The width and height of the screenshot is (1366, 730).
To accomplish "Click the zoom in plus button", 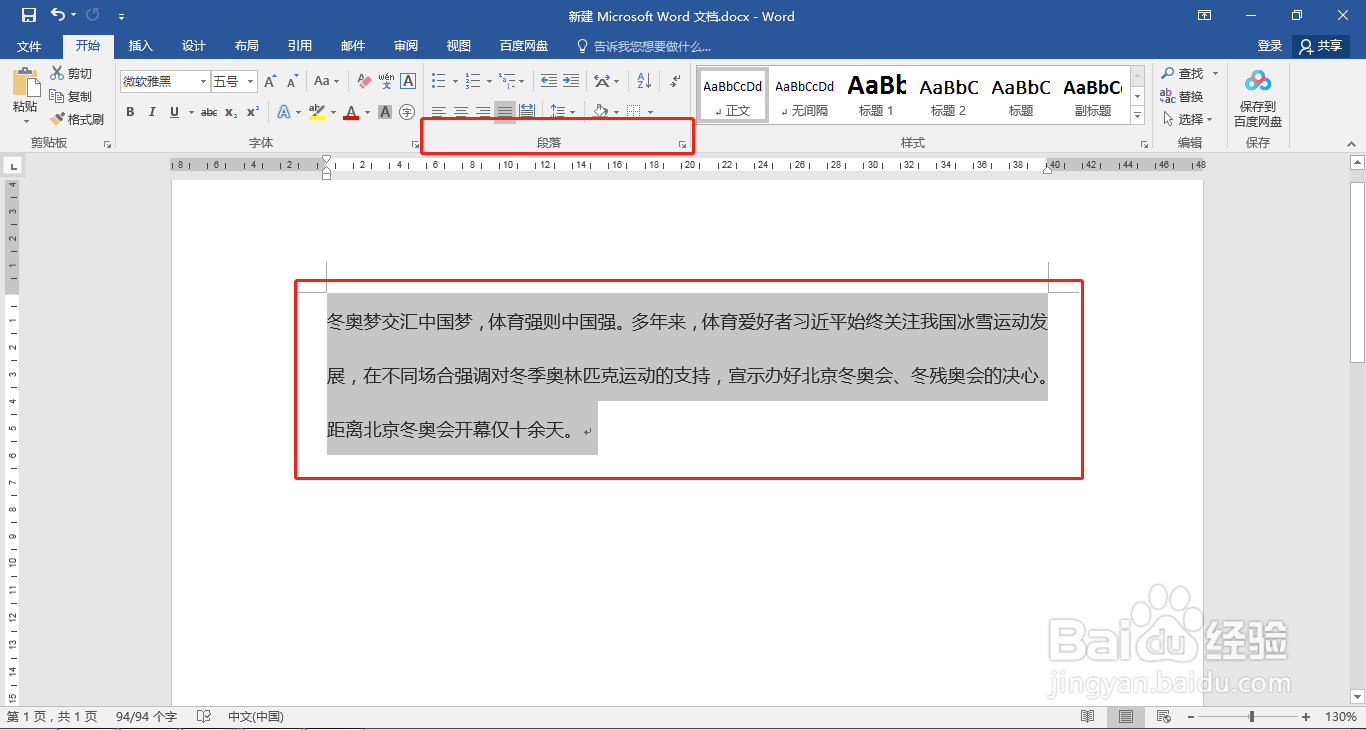I will point(1306,717).
